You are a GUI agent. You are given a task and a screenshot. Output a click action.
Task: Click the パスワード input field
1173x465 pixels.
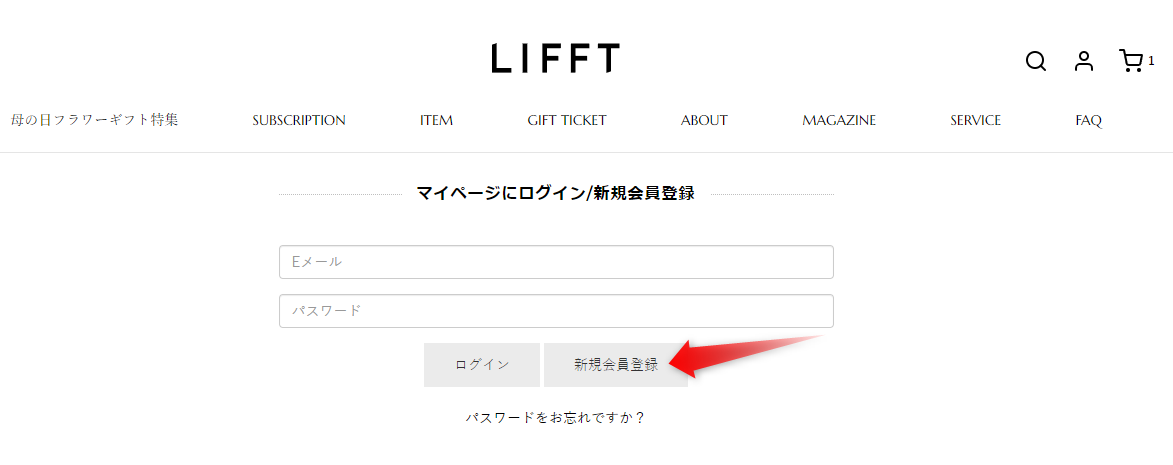pos(556,311)
